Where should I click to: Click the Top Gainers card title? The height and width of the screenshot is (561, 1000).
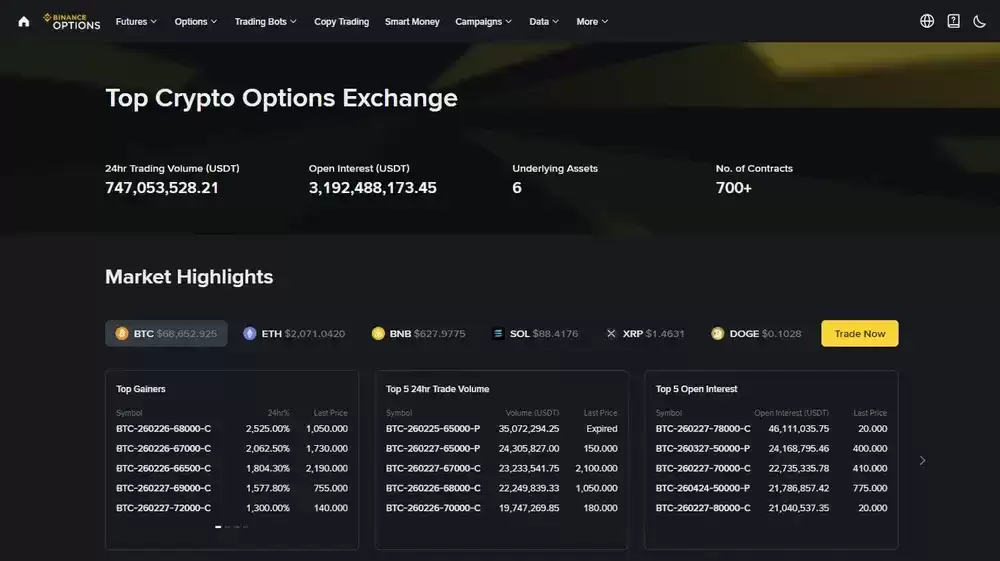point(140,389)
